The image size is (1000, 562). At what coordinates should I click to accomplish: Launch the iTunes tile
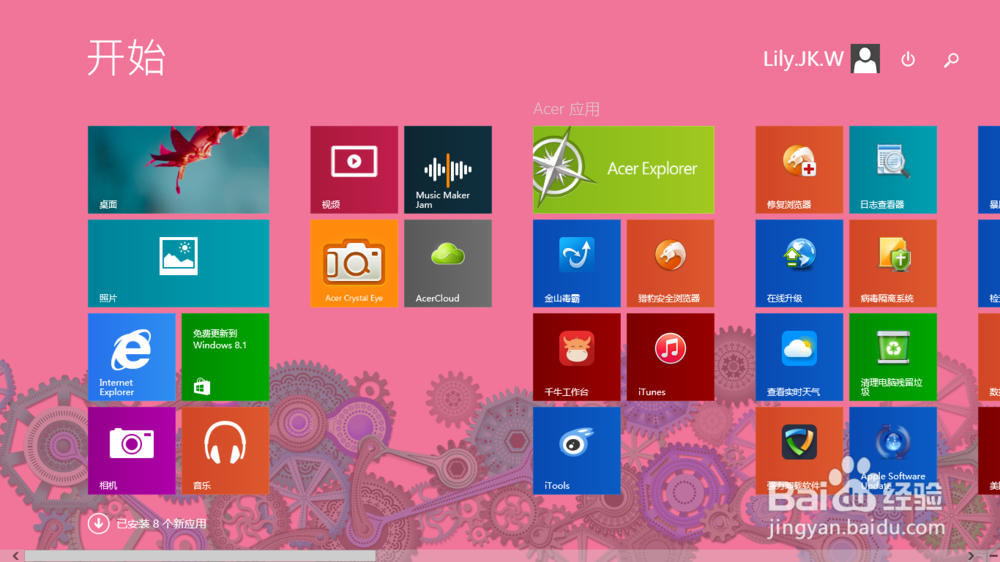[x=670, y=357]
